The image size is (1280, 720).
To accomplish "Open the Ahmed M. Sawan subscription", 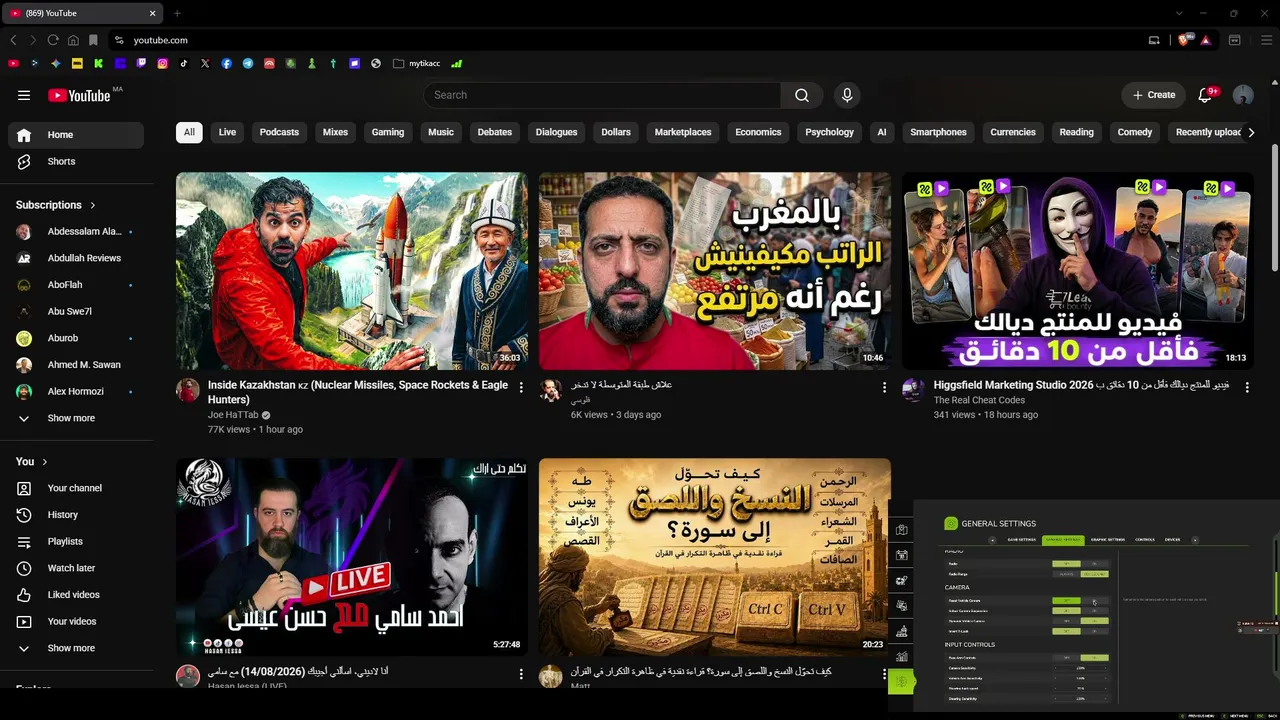I will (76, 365).
